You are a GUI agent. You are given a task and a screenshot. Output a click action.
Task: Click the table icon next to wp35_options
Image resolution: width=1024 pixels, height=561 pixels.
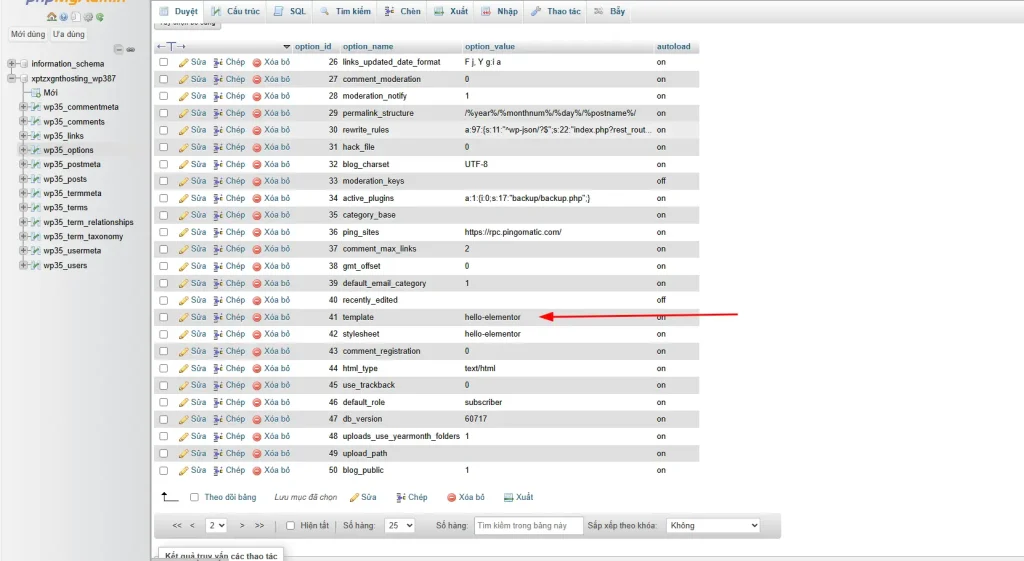37,150
